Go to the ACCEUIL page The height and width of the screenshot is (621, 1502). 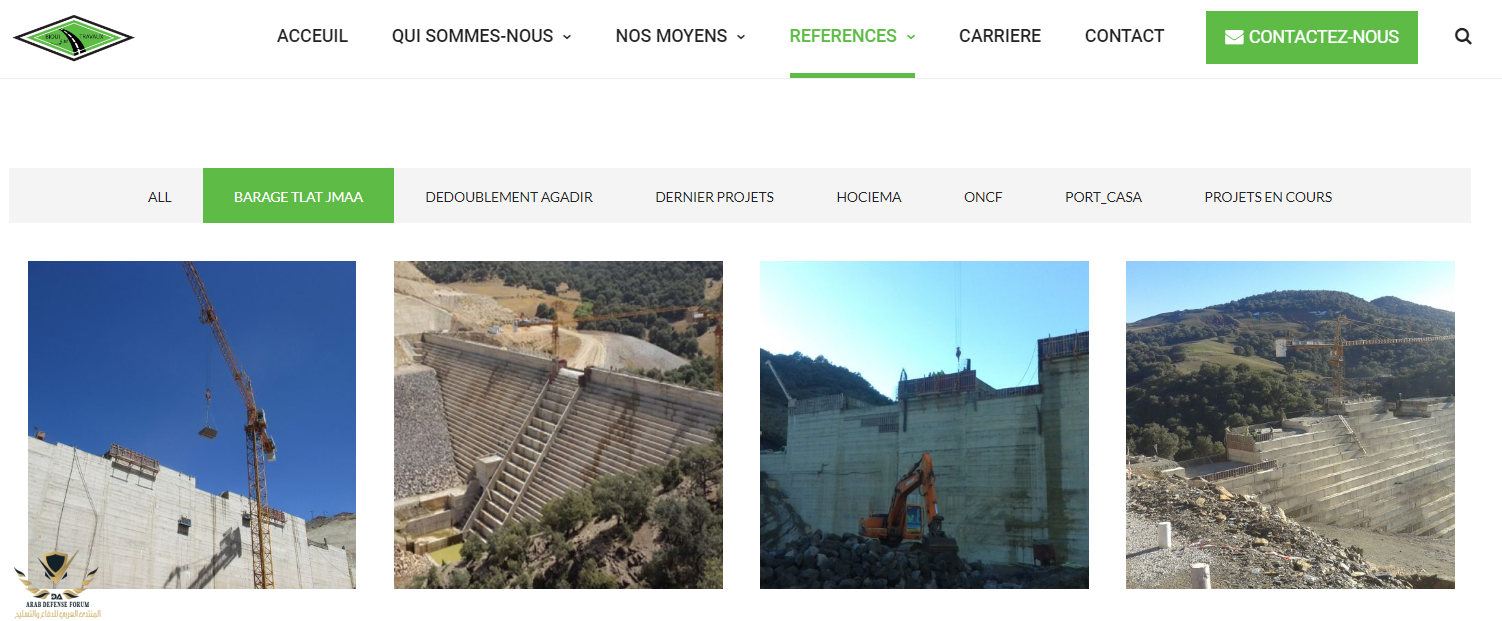(x=312, y=36)
